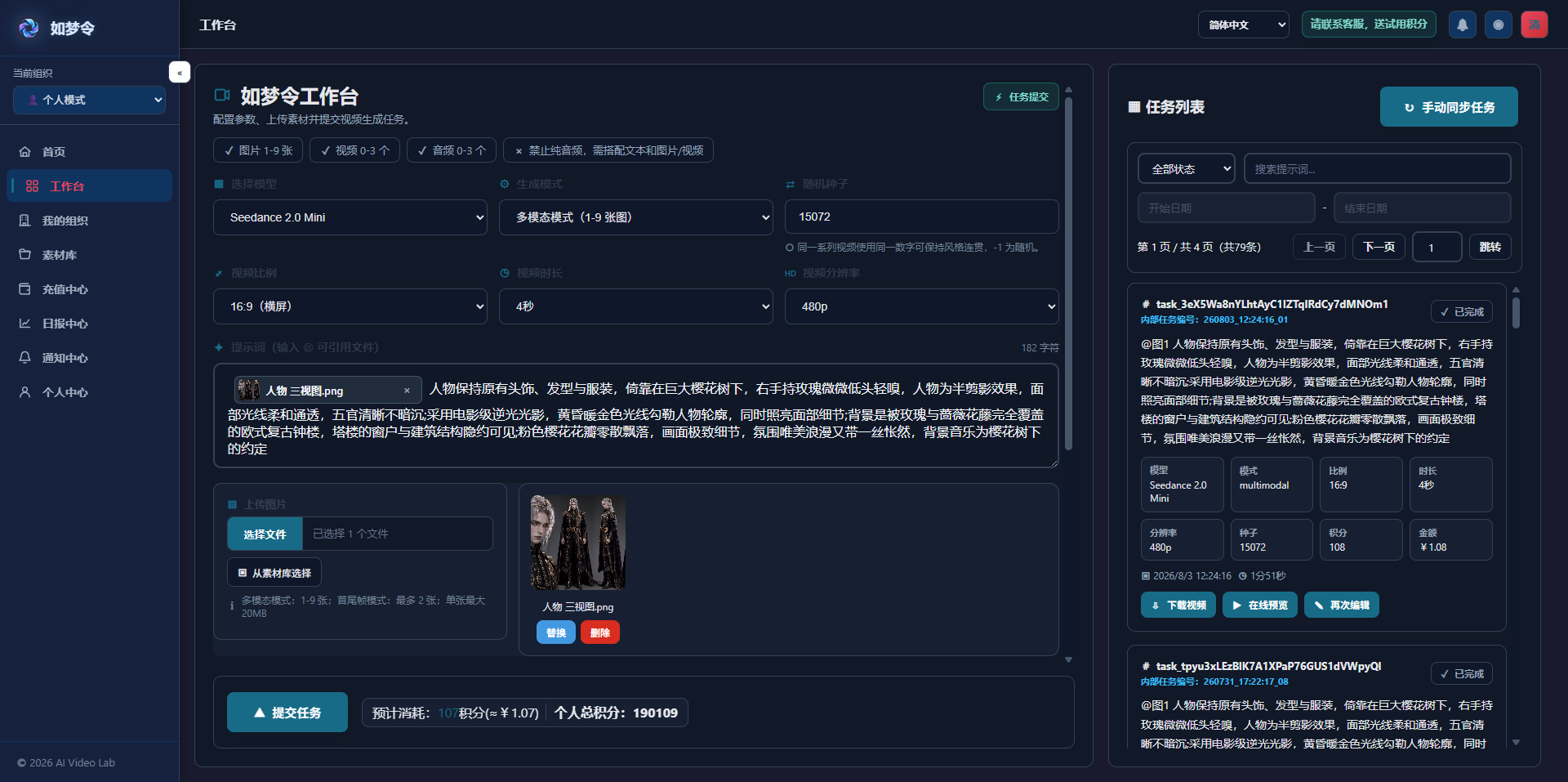Image resolution: width=1568 pixels, height=782 pixels.
Task: Click the blue 替换 button under the thumbnail
Action: coord(556,632)
